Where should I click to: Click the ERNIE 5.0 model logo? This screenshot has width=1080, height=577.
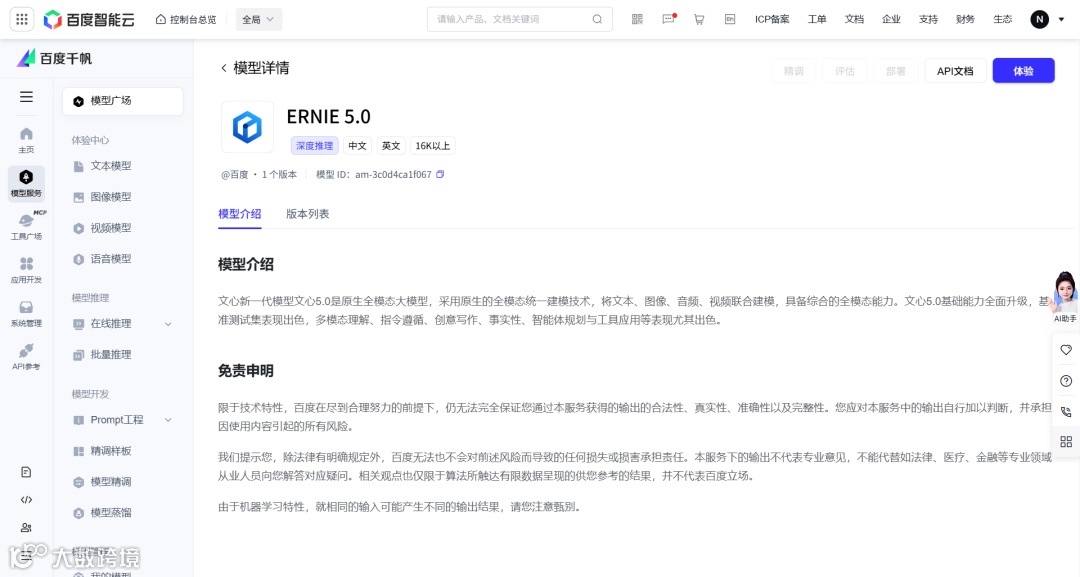tap(247, 127)
